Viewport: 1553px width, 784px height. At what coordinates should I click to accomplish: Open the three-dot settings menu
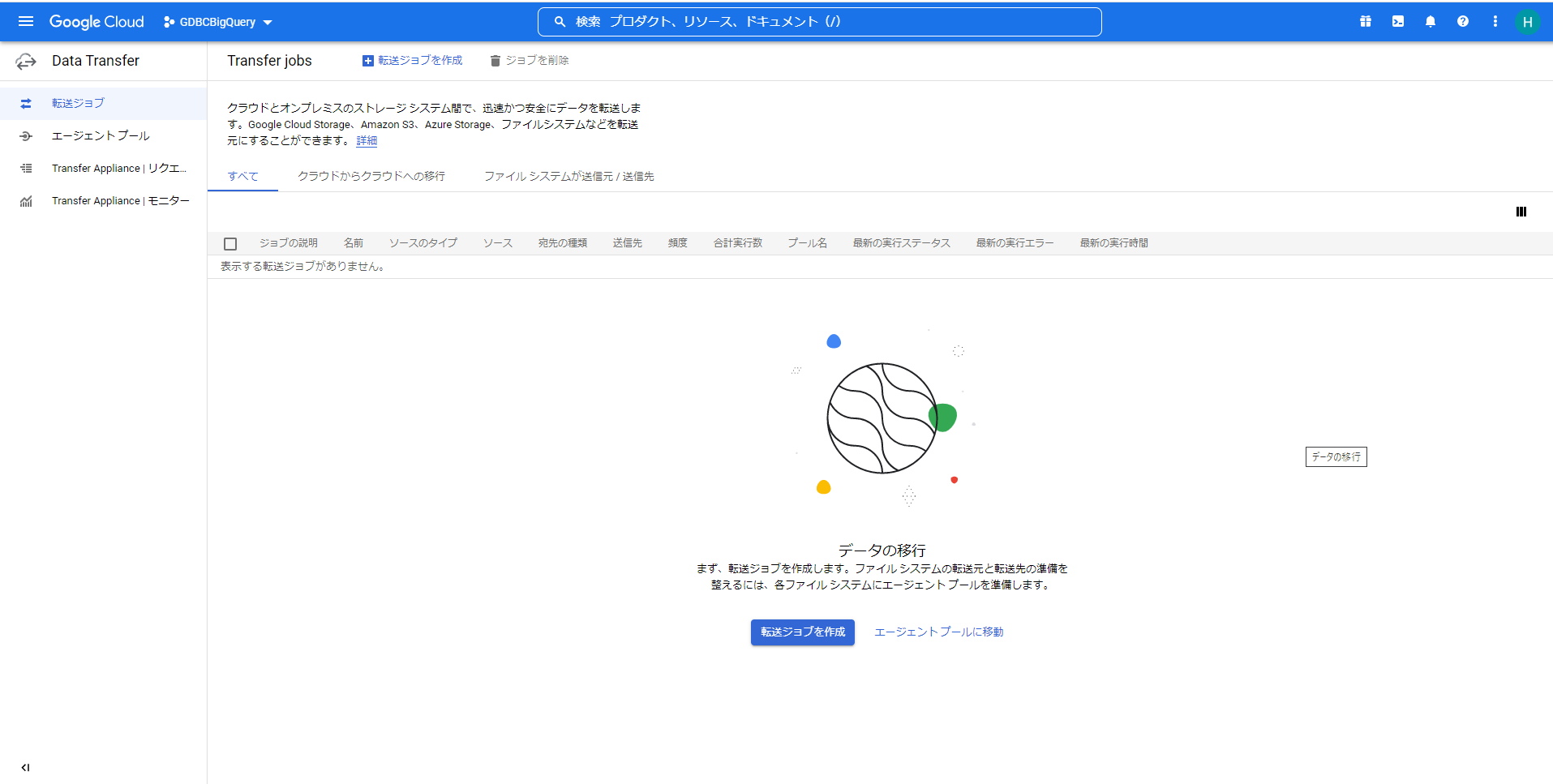tap(1495, 22)
